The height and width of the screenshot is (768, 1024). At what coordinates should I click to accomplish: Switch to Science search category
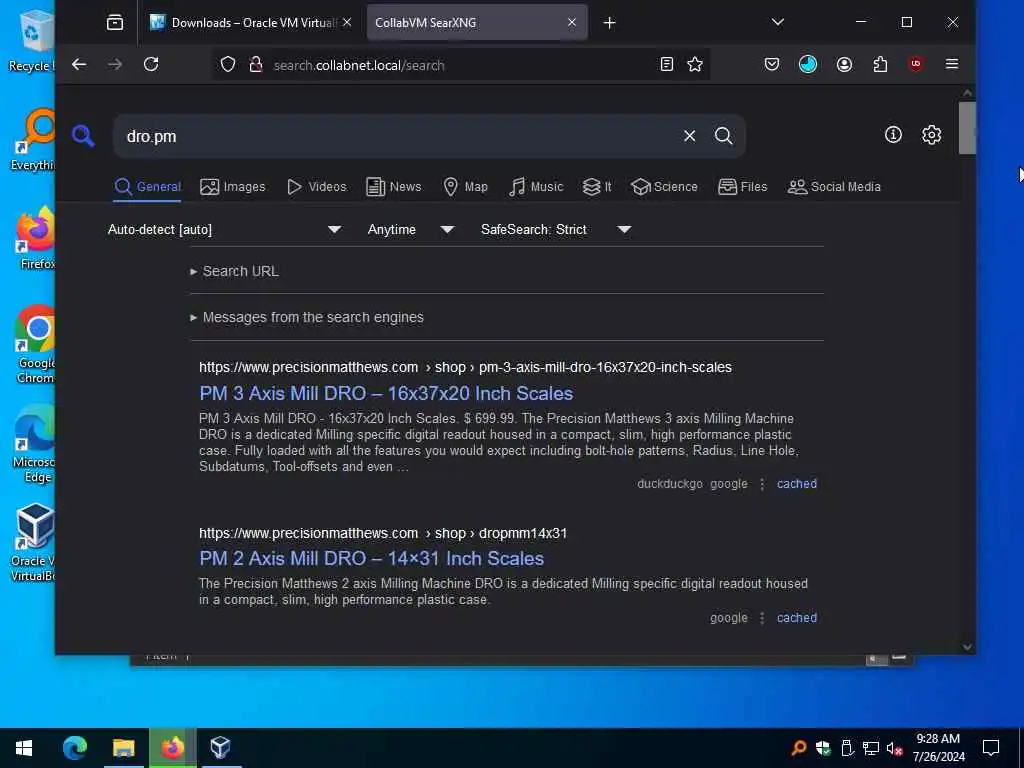665,187
